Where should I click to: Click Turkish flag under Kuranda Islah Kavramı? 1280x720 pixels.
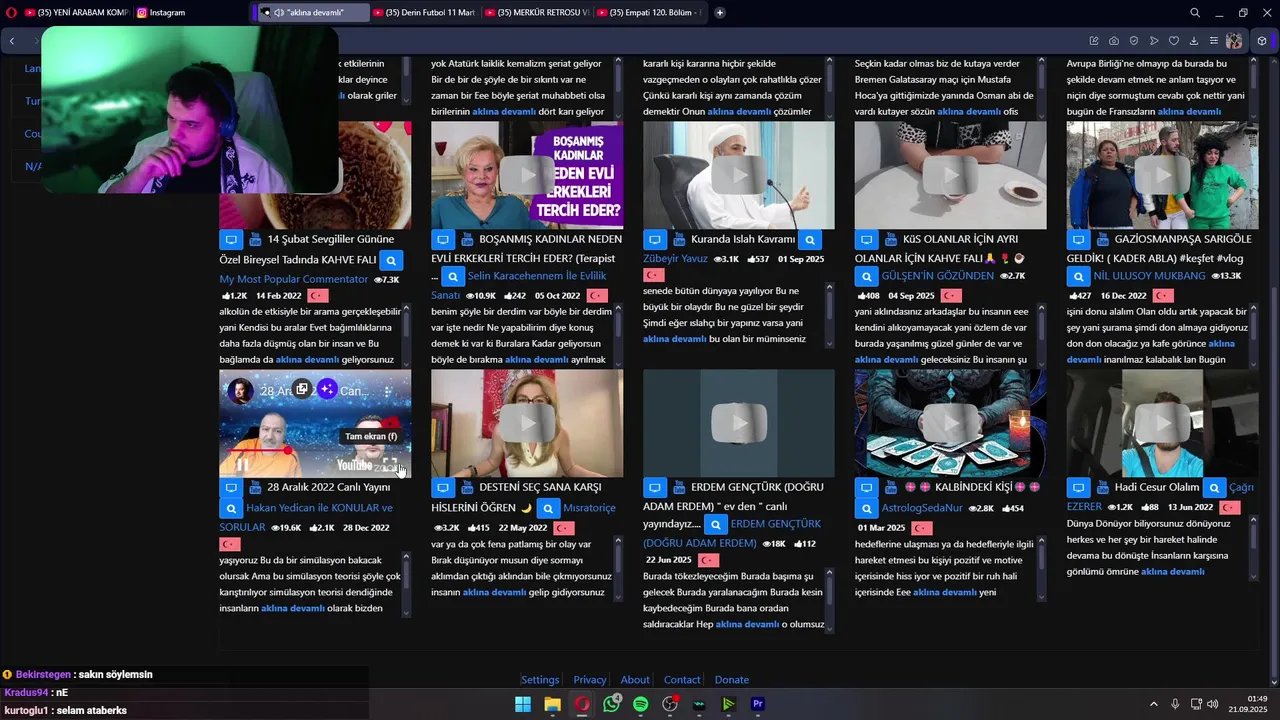coord(653,275)
